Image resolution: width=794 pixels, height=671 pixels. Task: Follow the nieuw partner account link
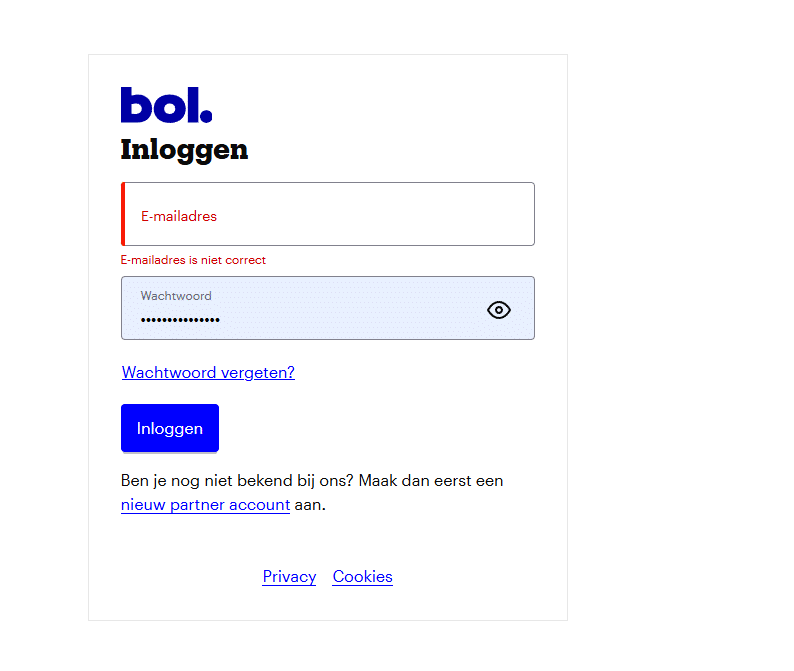(x=205, y=505)
